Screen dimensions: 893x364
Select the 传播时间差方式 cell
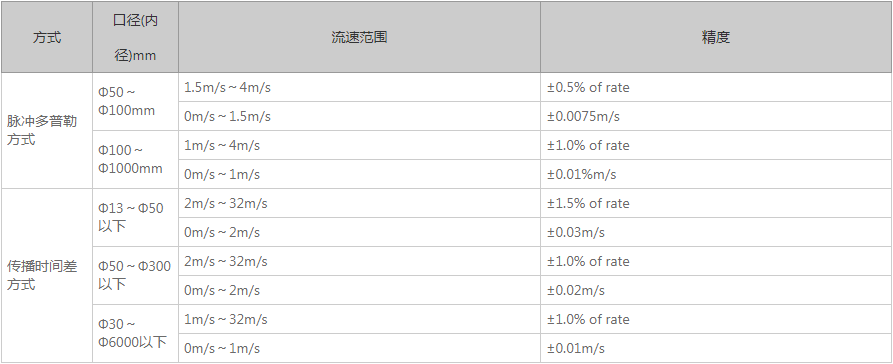(x=47, y=275)
